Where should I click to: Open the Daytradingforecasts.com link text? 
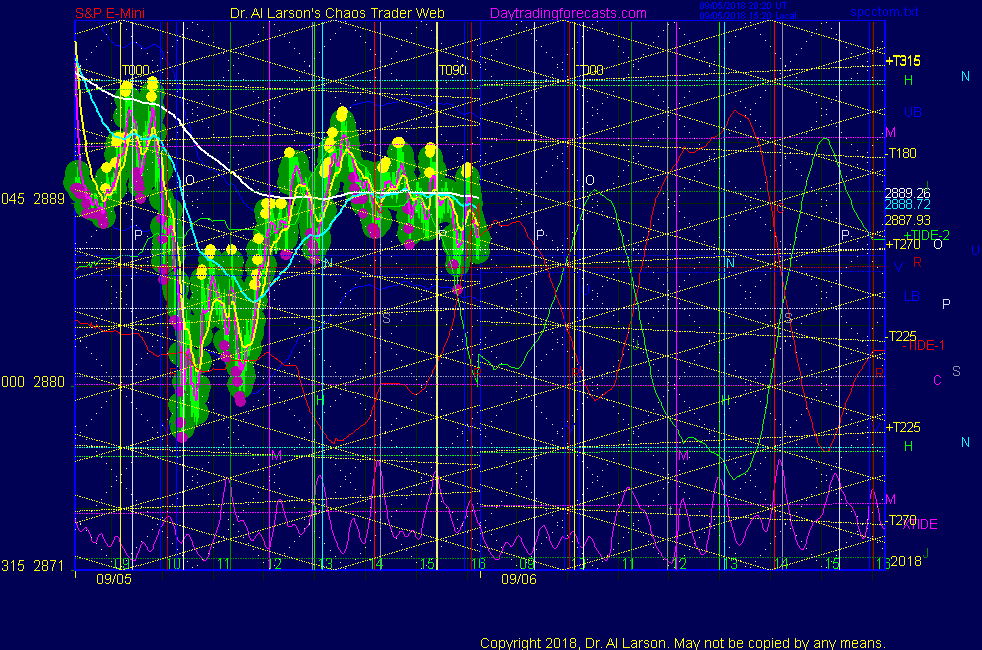568,13
